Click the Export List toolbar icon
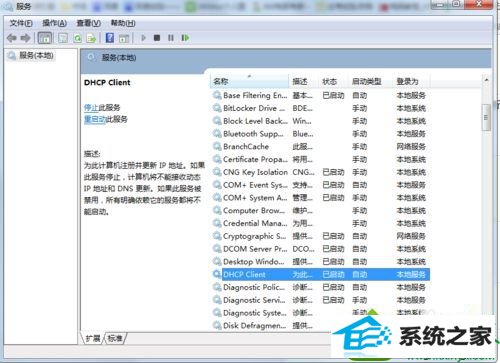This screenshot has height=363, width=500. pyautogui.click(x=91, y=38)
